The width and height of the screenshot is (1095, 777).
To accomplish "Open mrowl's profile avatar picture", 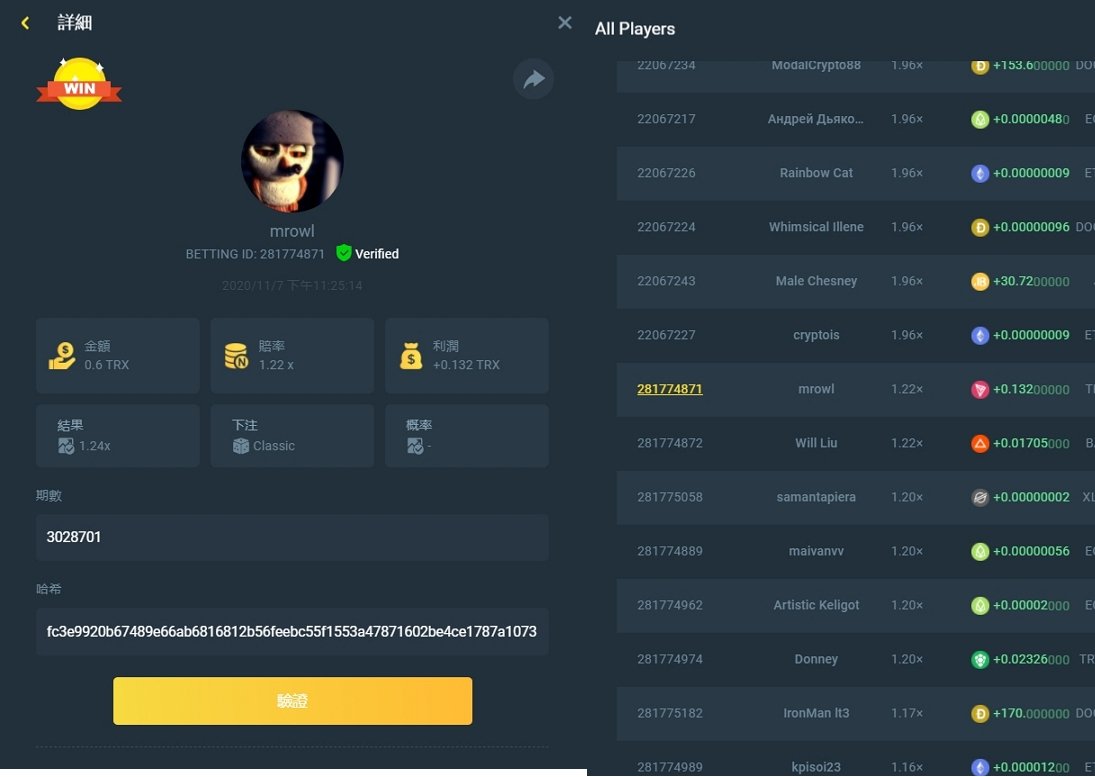I will [292, 161].
